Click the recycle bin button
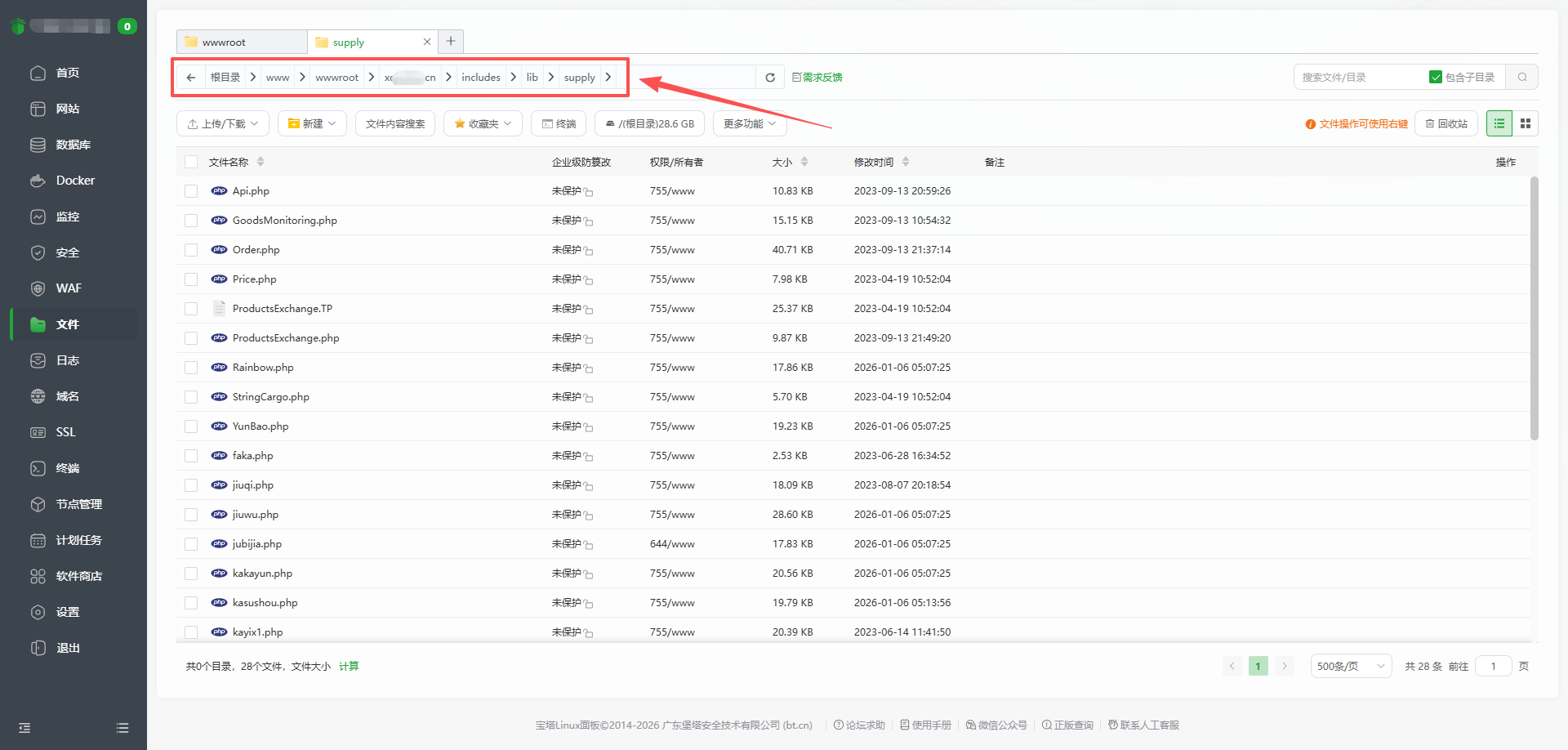1568x750 pixels. pyautogui.click(x=1445, y=124)
